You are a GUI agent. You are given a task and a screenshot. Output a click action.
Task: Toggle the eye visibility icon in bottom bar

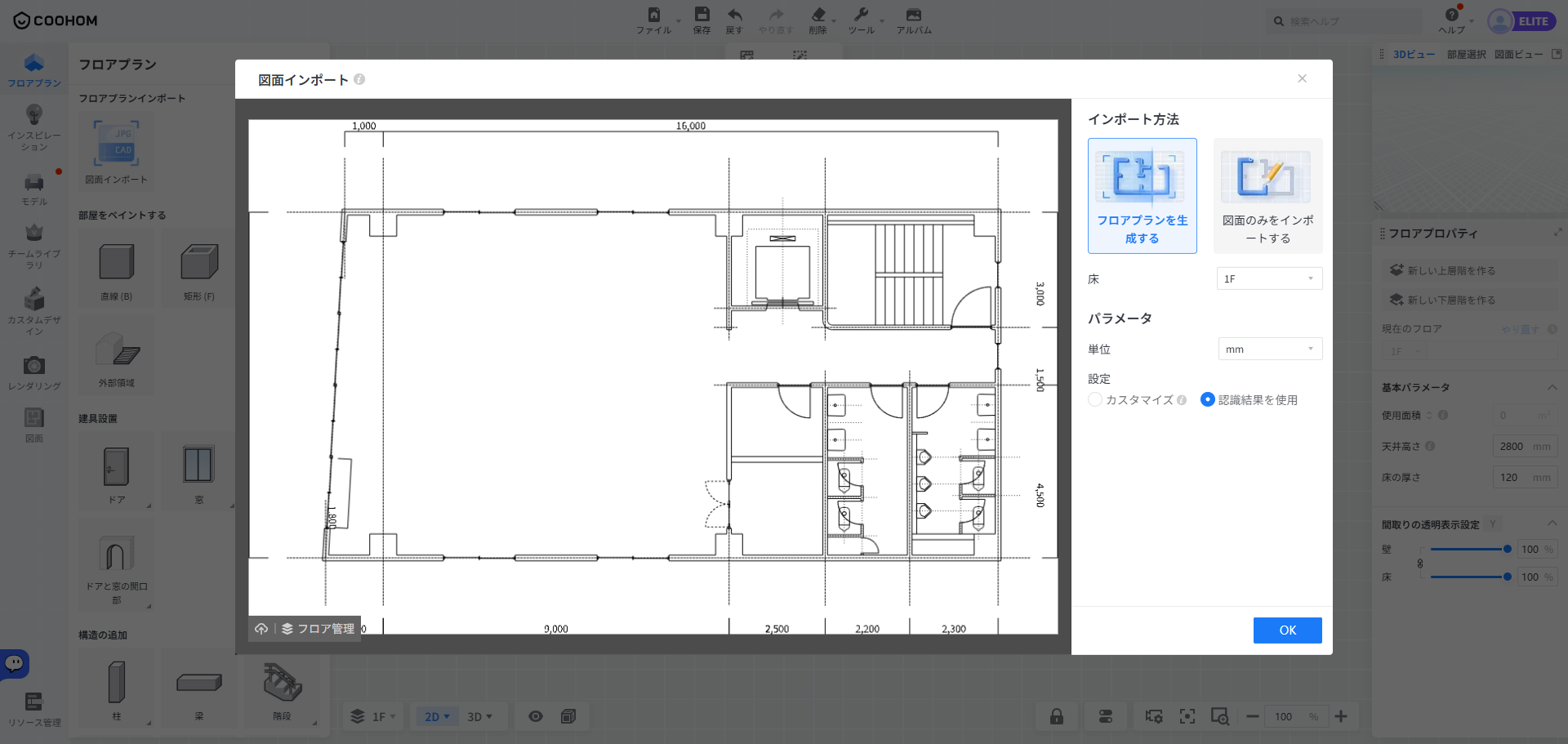tap(536, 716)
